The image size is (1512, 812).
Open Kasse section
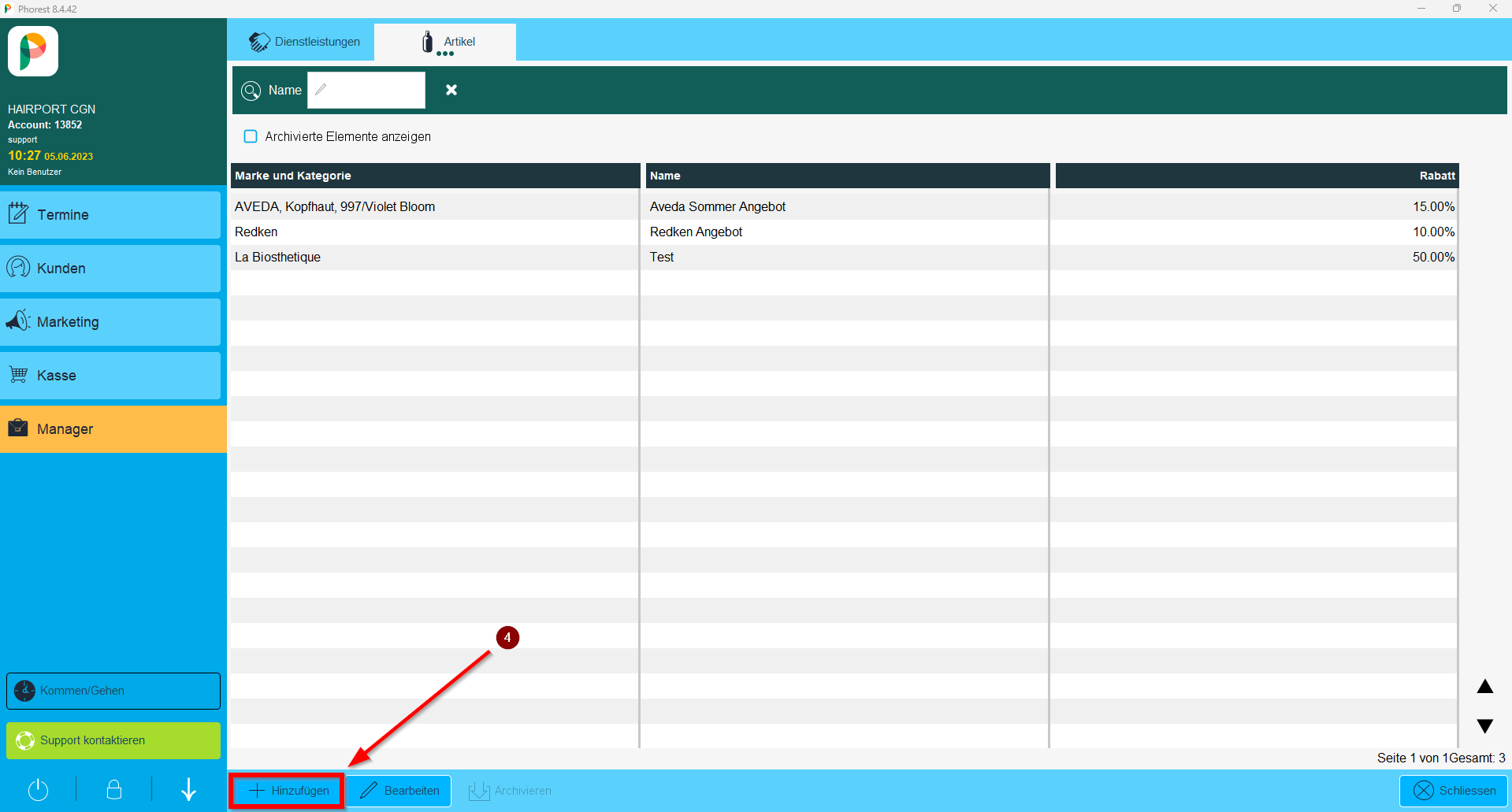[x=110, y=376]
